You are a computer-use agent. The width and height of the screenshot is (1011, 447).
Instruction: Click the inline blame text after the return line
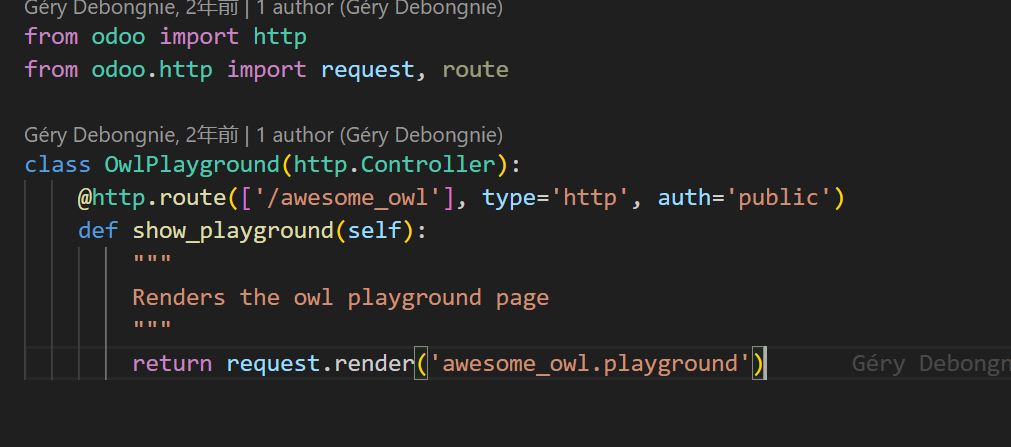(x=931, y=363)
